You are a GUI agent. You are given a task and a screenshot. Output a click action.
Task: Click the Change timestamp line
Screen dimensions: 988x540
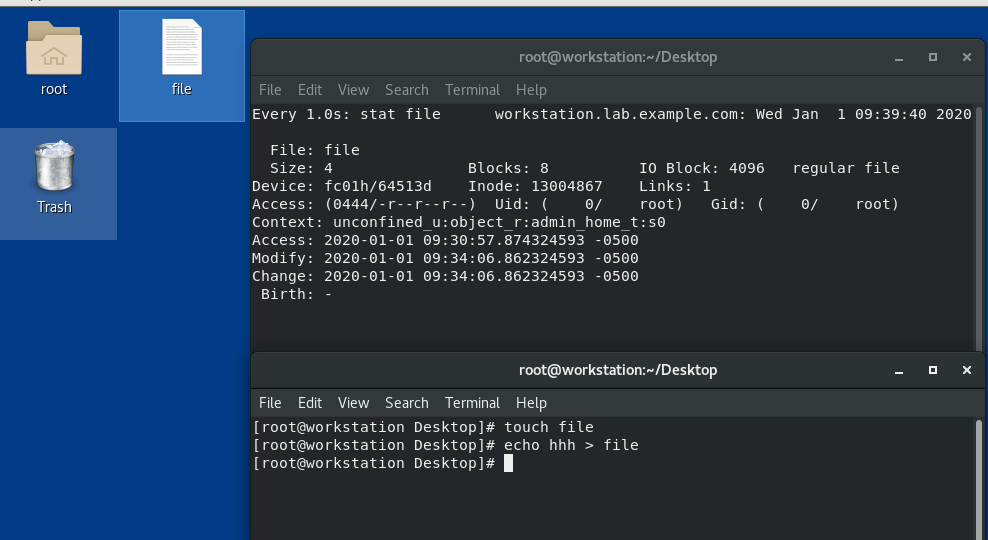coord(445,277)
